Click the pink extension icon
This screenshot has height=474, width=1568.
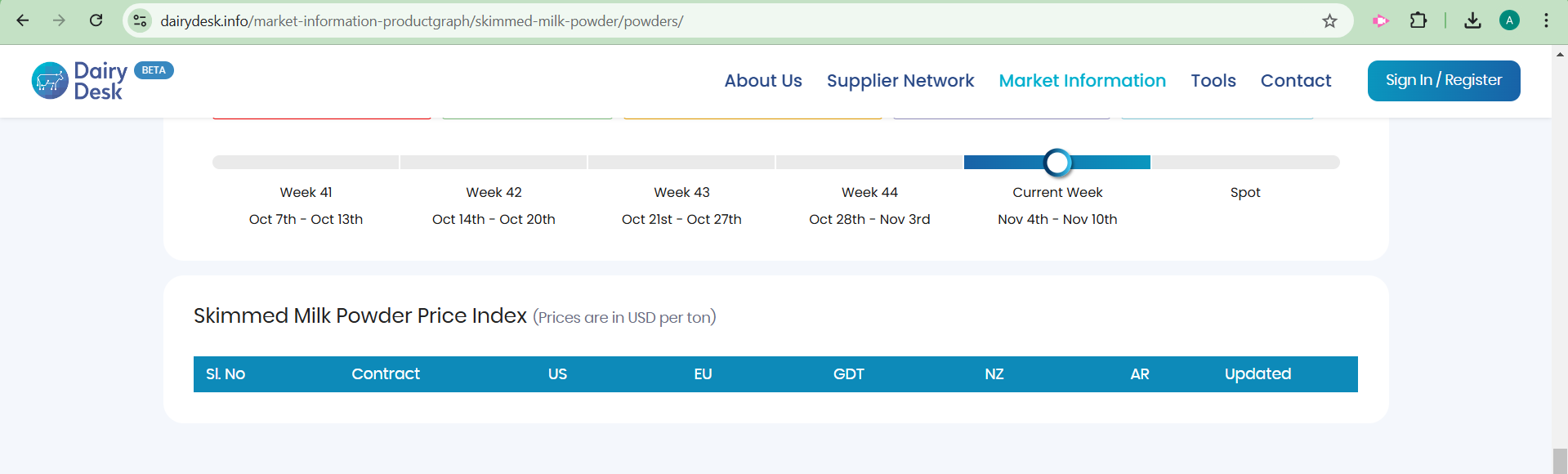point(1381,20)
